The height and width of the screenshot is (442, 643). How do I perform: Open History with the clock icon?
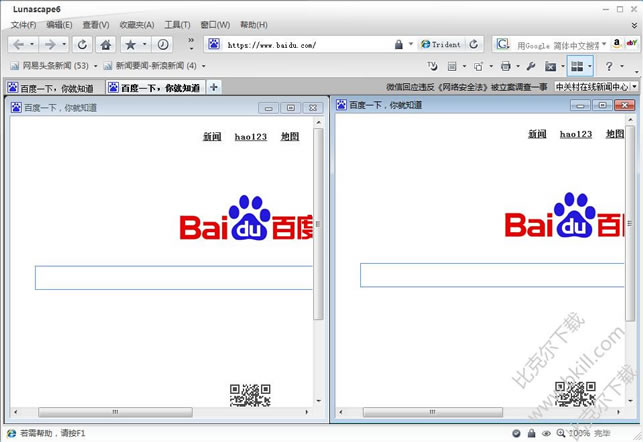(163, 44)
